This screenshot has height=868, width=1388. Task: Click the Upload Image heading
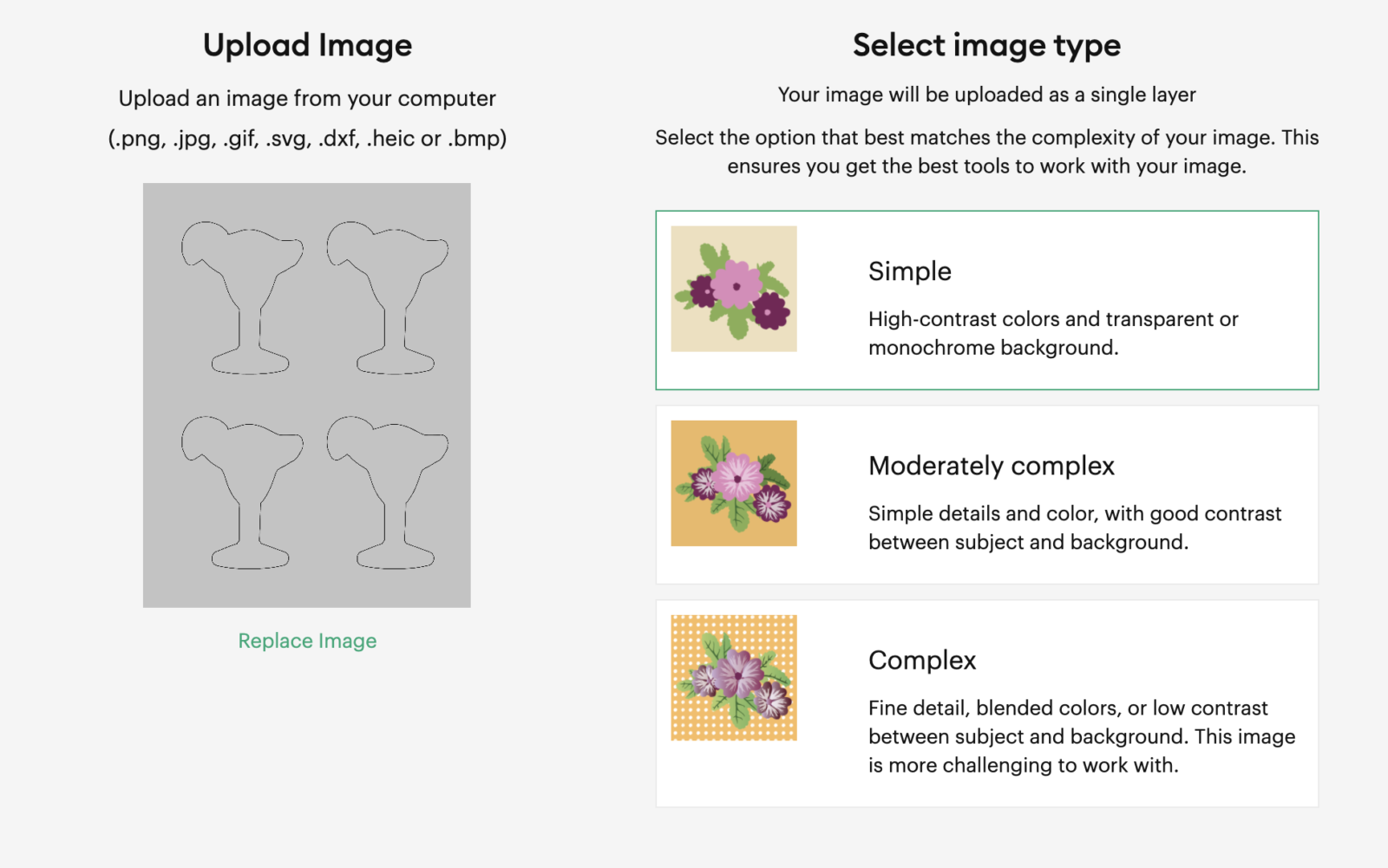click(x=307, y=45)
